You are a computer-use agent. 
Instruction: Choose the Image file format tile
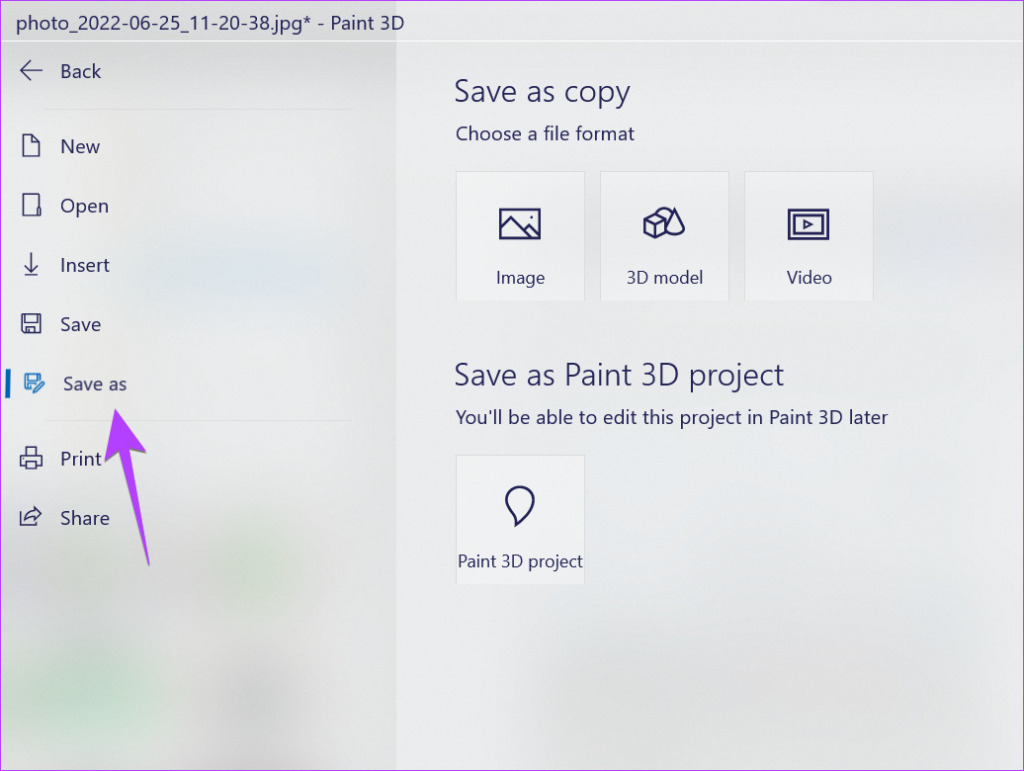tap(520, 236)
